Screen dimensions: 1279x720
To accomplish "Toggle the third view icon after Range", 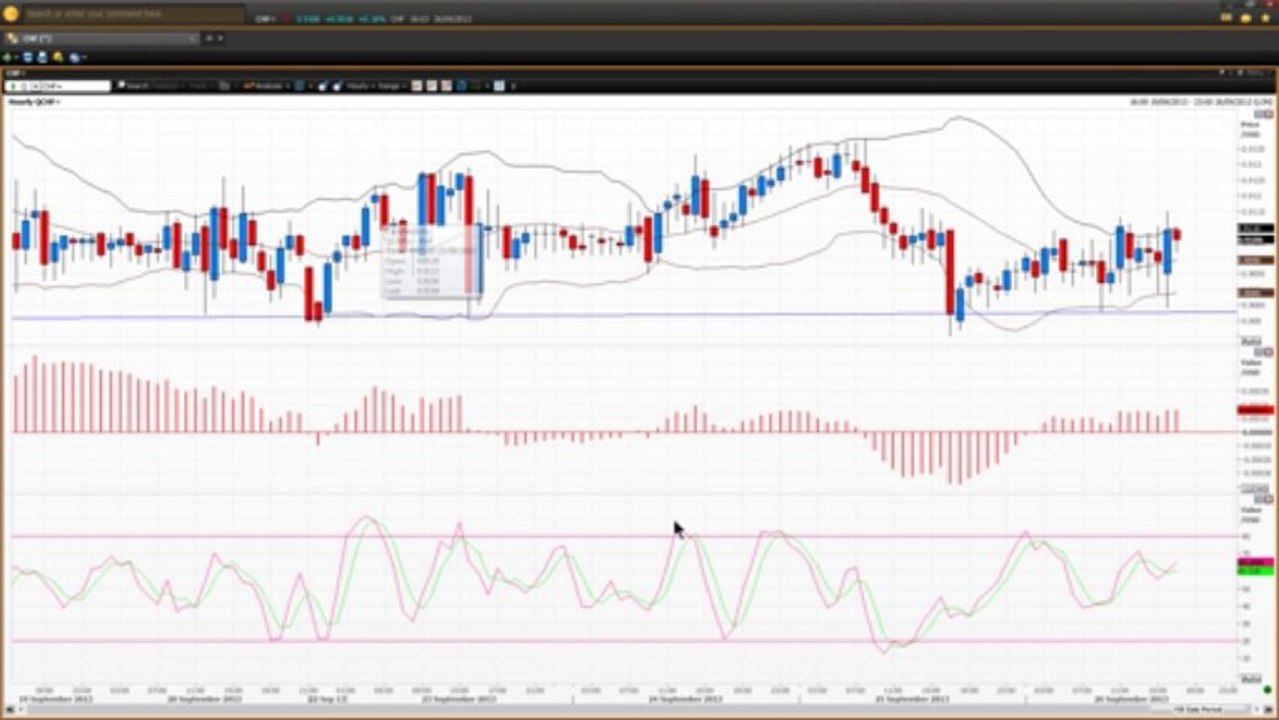I will click(x=446, y=86).
